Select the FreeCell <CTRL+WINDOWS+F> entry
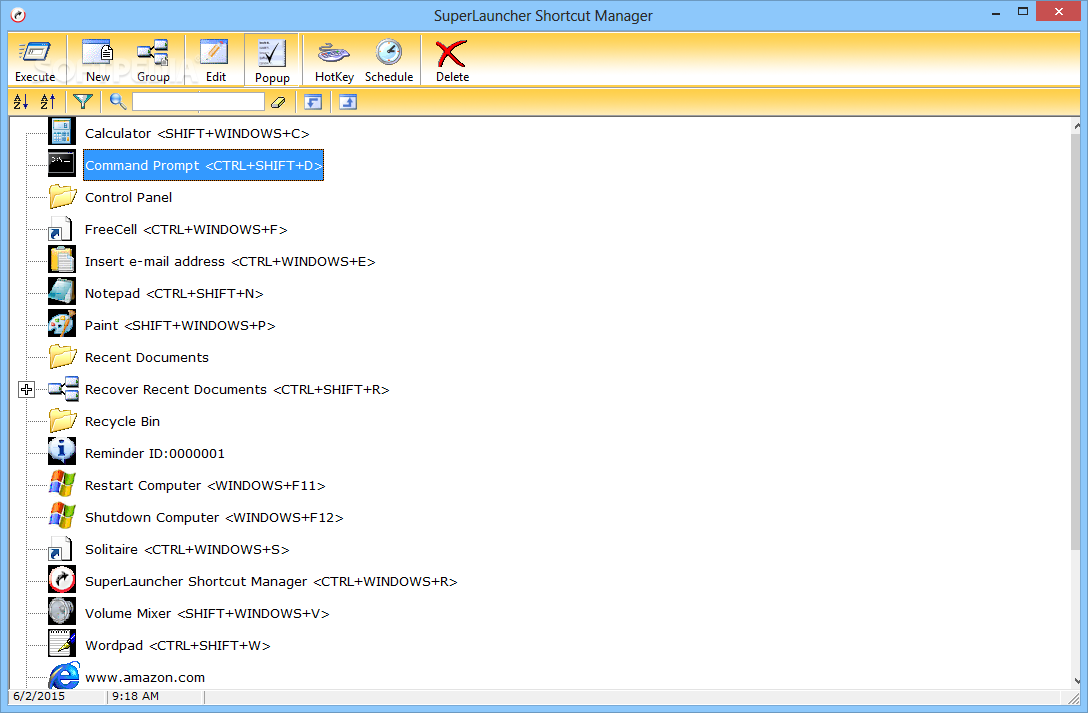Viewport: 1088px width, 713px height. click(186, 230)
